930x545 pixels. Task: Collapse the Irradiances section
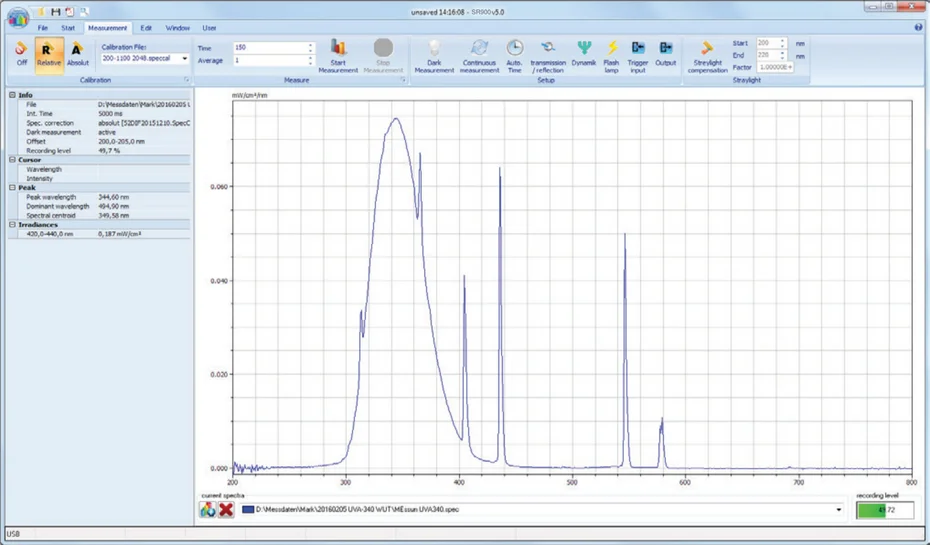point(12,225)
